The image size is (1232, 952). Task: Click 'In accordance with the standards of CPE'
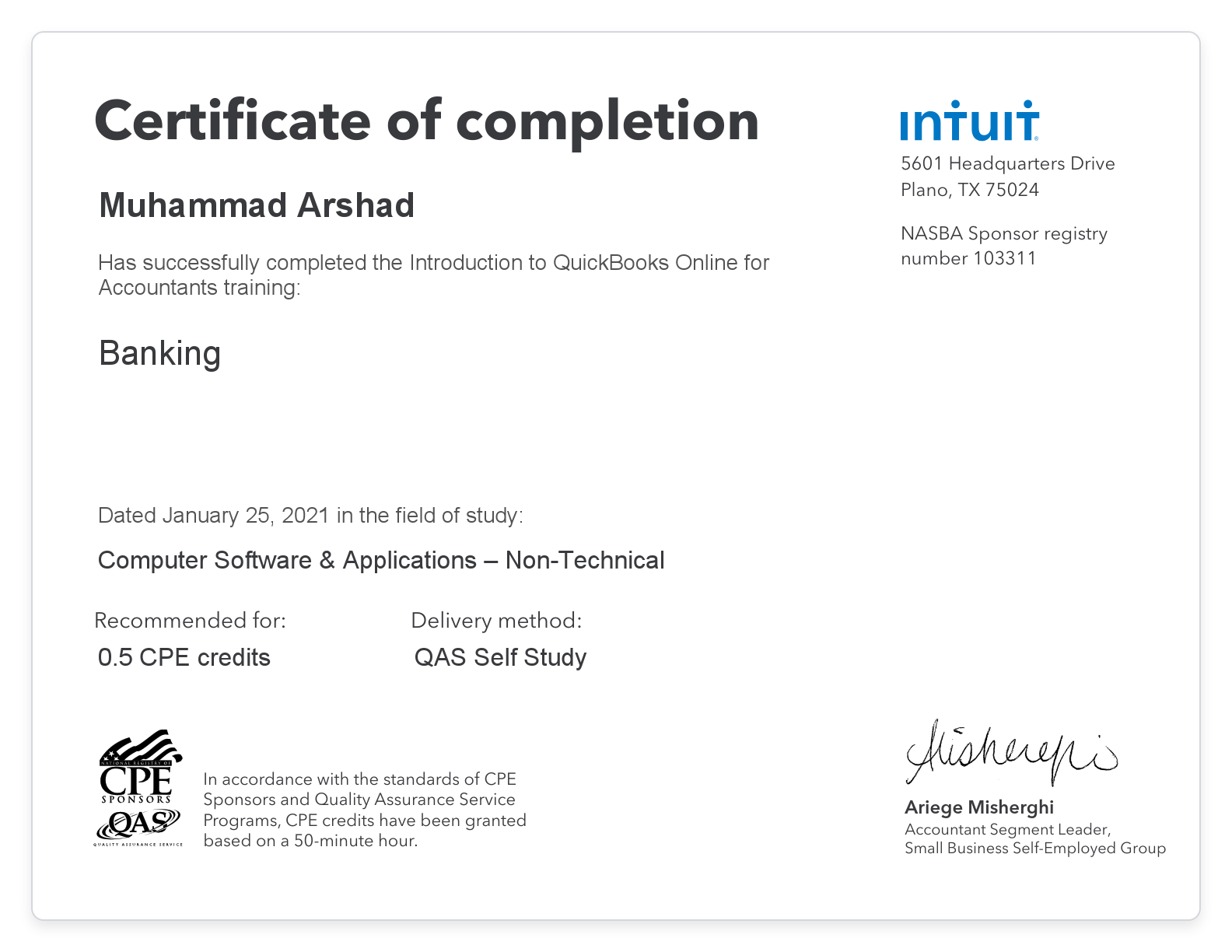pyautogui.click(x=359, y=779)
